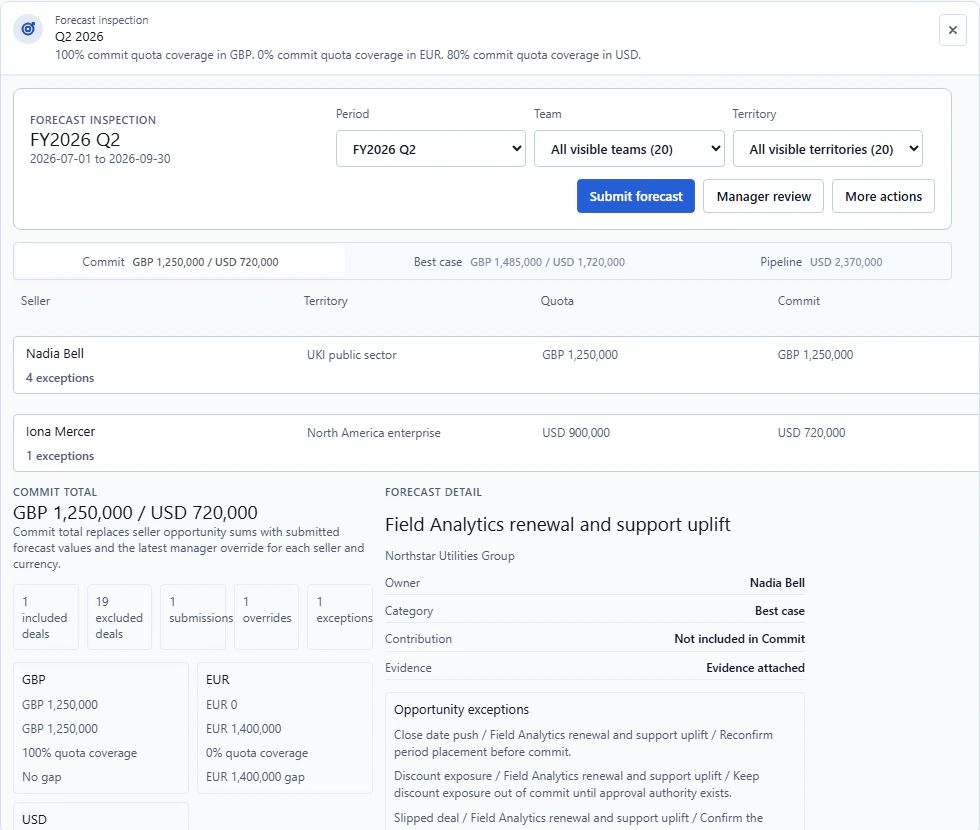The height and width of the screenshot is (830, 980).
Task: Click the EUR currency card
Action: pyautogui.click(x=285, y=728)
